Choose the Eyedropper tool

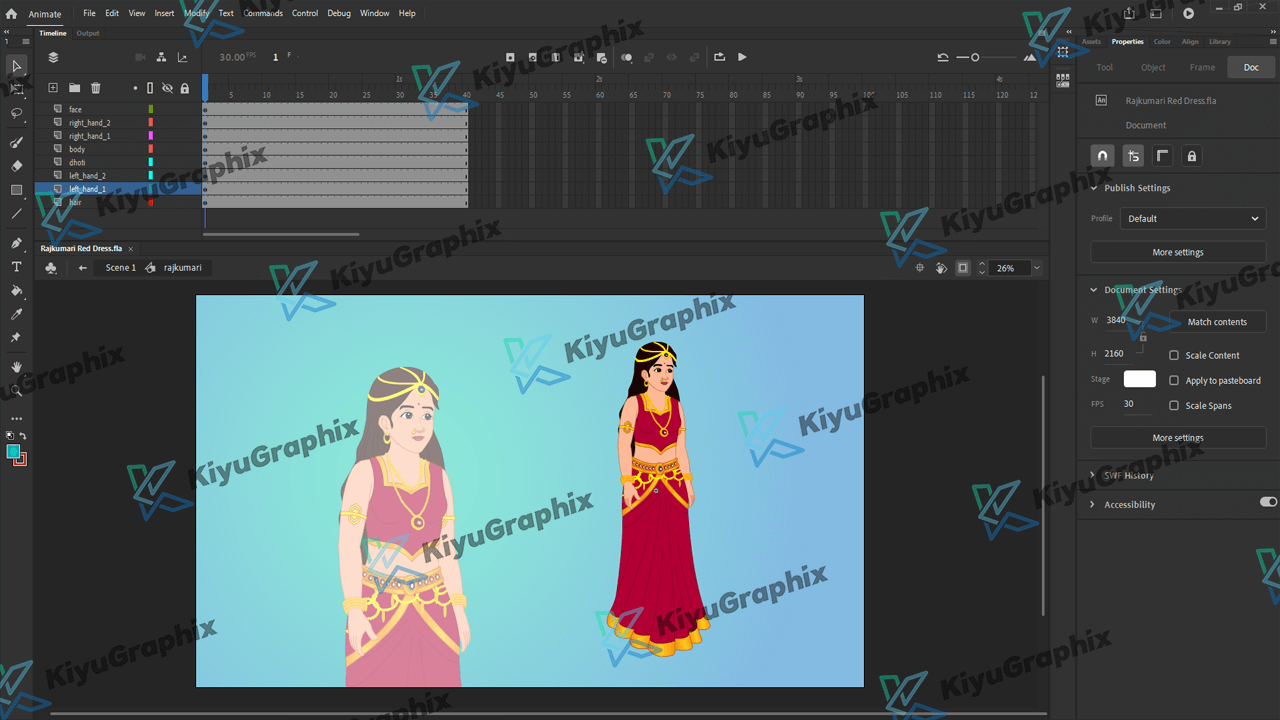click(x=16, y=315)
